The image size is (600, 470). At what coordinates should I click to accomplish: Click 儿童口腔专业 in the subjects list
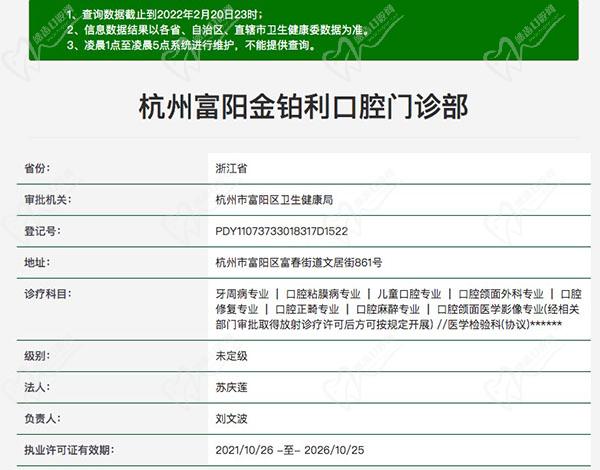pos(409,294)
